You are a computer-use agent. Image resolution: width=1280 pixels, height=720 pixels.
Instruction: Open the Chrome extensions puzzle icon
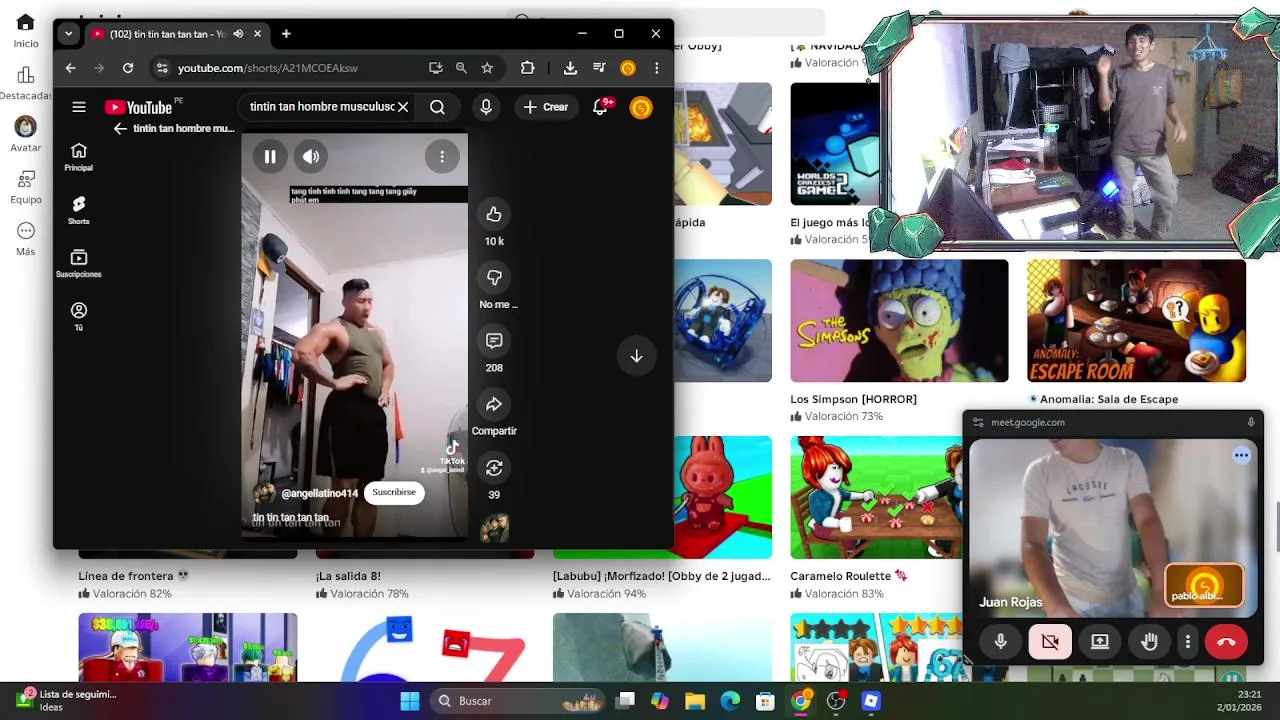coord(527,68)
